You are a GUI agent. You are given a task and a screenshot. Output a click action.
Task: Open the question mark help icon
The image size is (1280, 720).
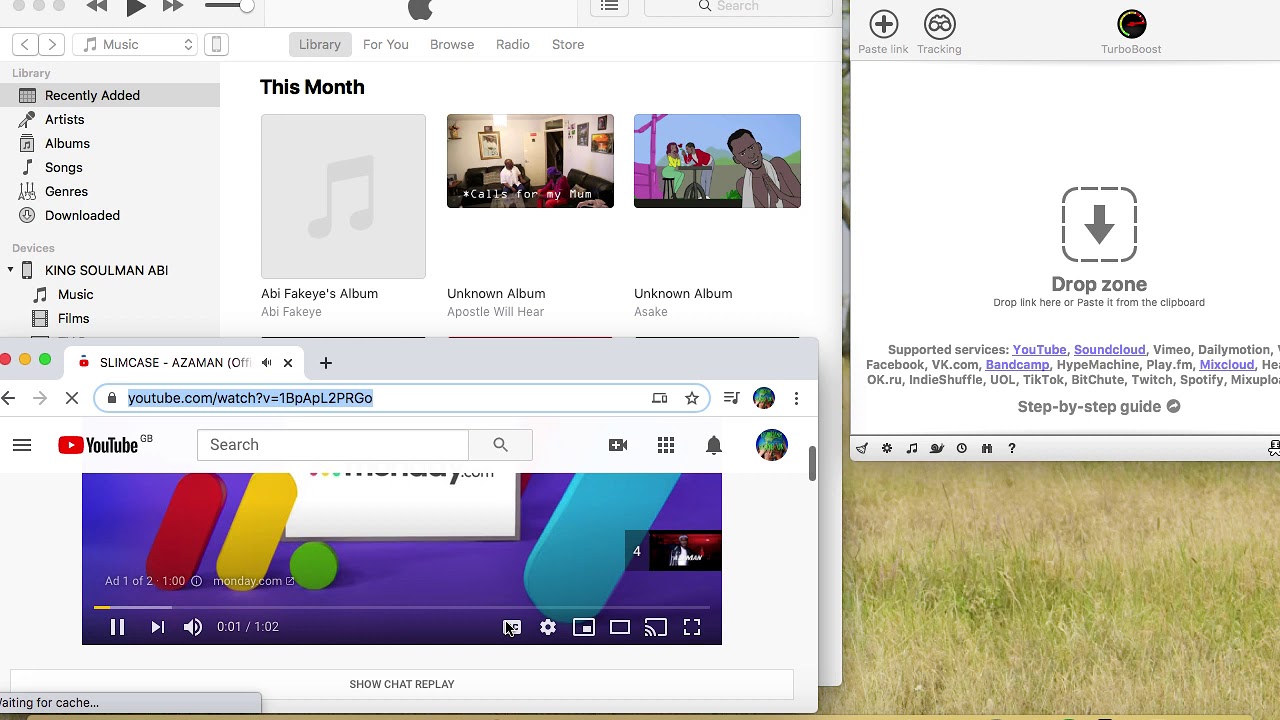[1012, 448]
